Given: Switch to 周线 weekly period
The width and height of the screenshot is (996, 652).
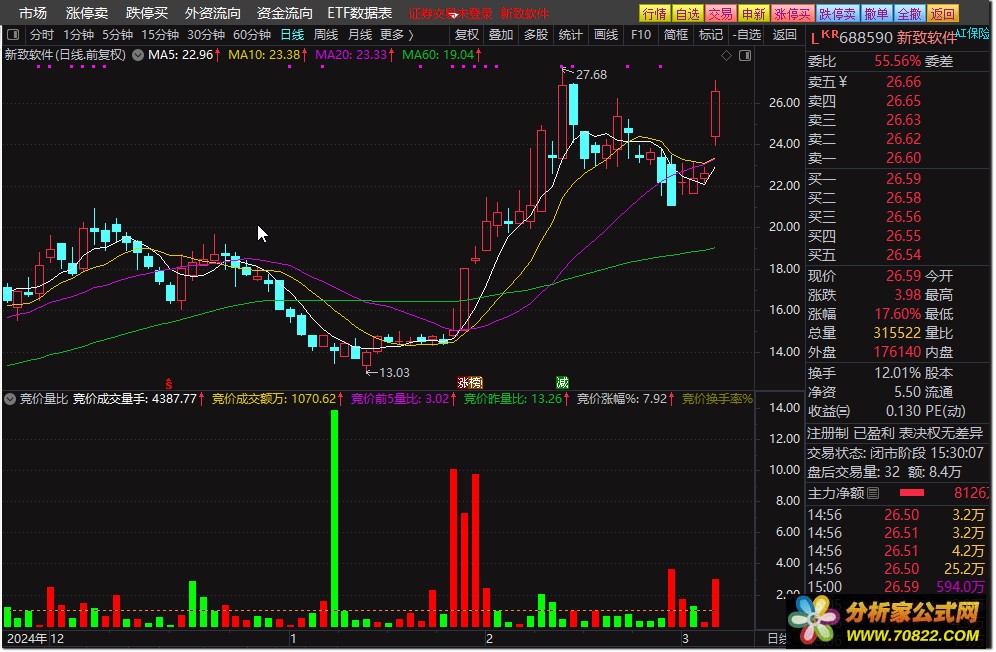Looking at the screenshot, I should click(x=326, y=34).
